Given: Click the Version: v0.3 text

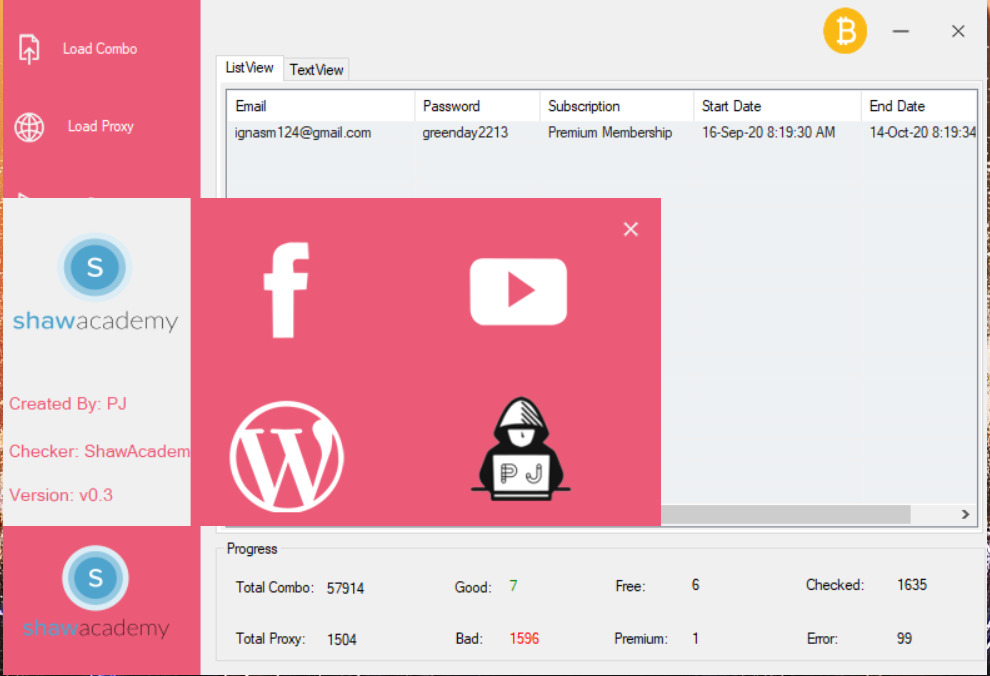Looking at the screenshot, I should point(61,495).
